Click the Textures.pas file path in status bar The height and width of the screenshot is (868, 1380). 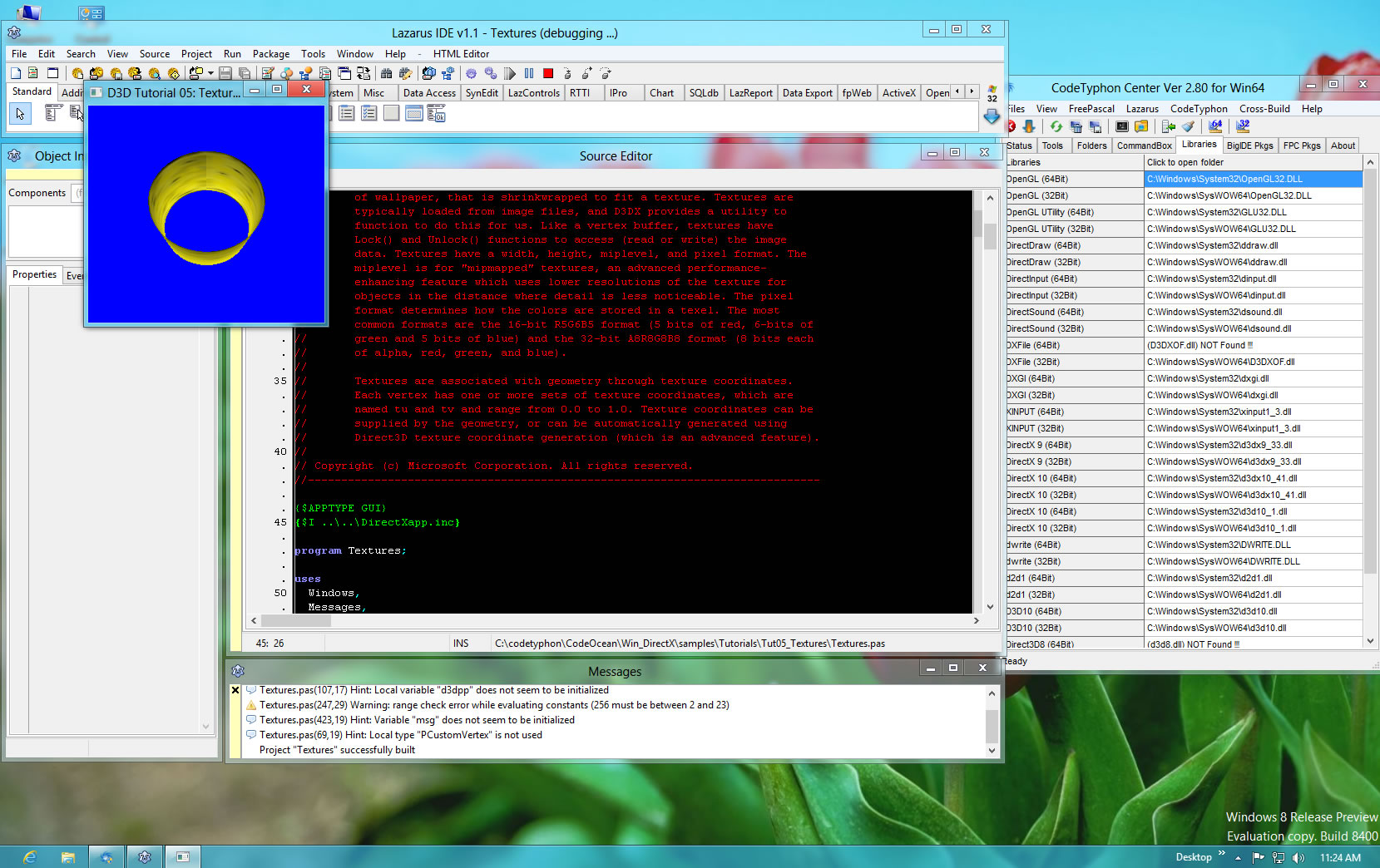[x=690, y=644]
